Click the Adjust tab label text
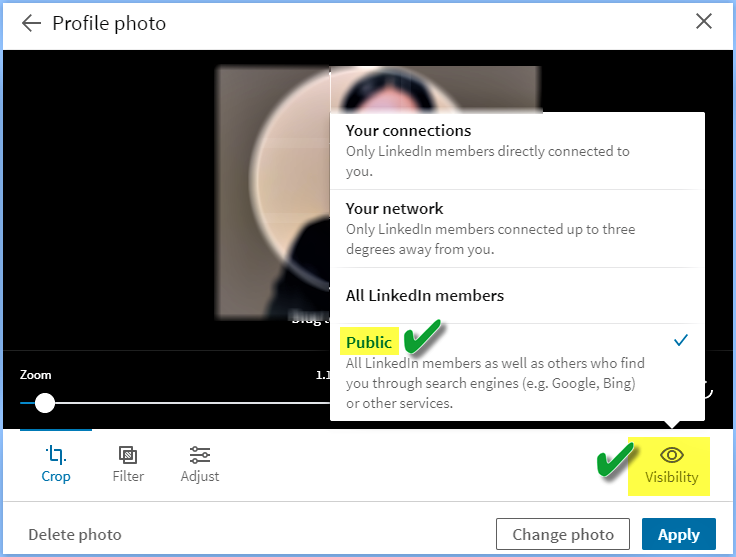The width and height of the screenshot is (736, 557). point(200,477)
